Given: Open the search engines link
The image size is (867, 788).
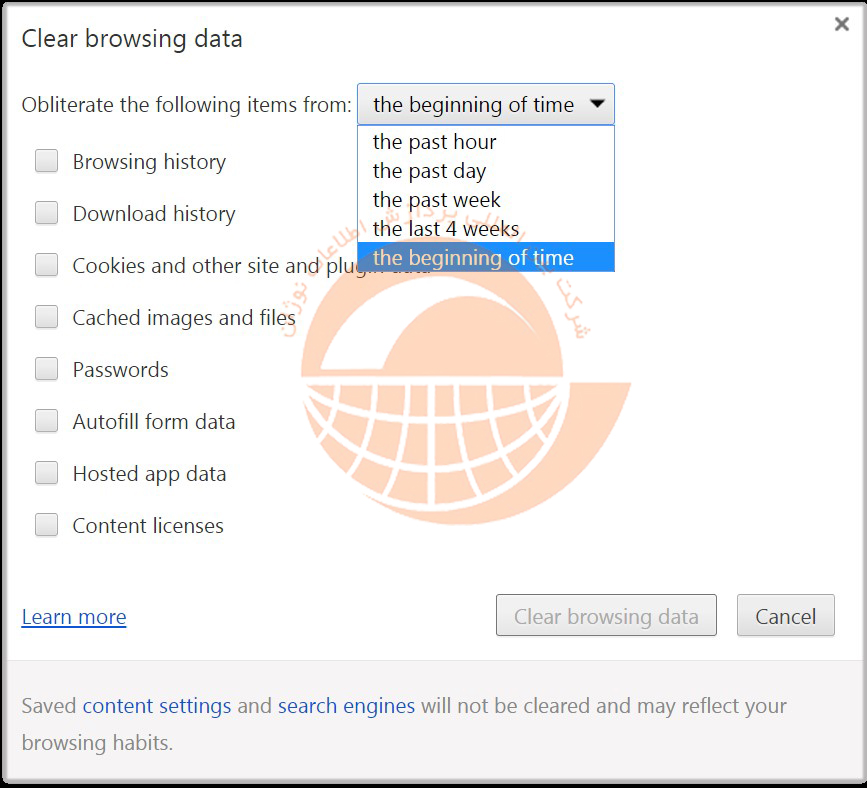Looking at the screenshot, I should point(346,706).
